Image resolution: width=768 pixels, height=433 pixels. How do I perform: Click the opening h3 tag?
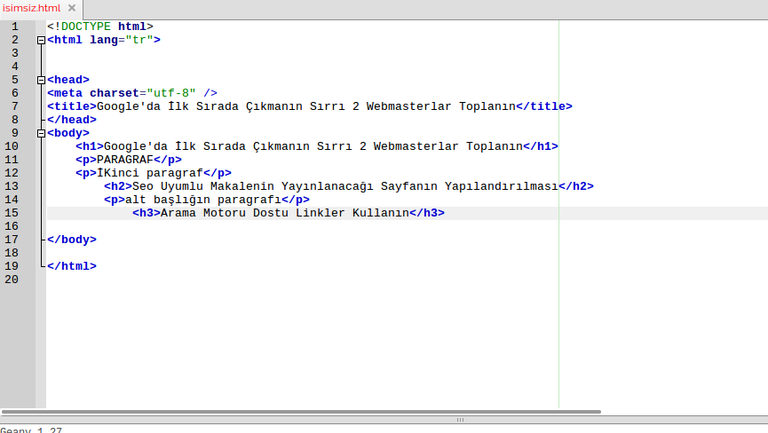point(146,213)
